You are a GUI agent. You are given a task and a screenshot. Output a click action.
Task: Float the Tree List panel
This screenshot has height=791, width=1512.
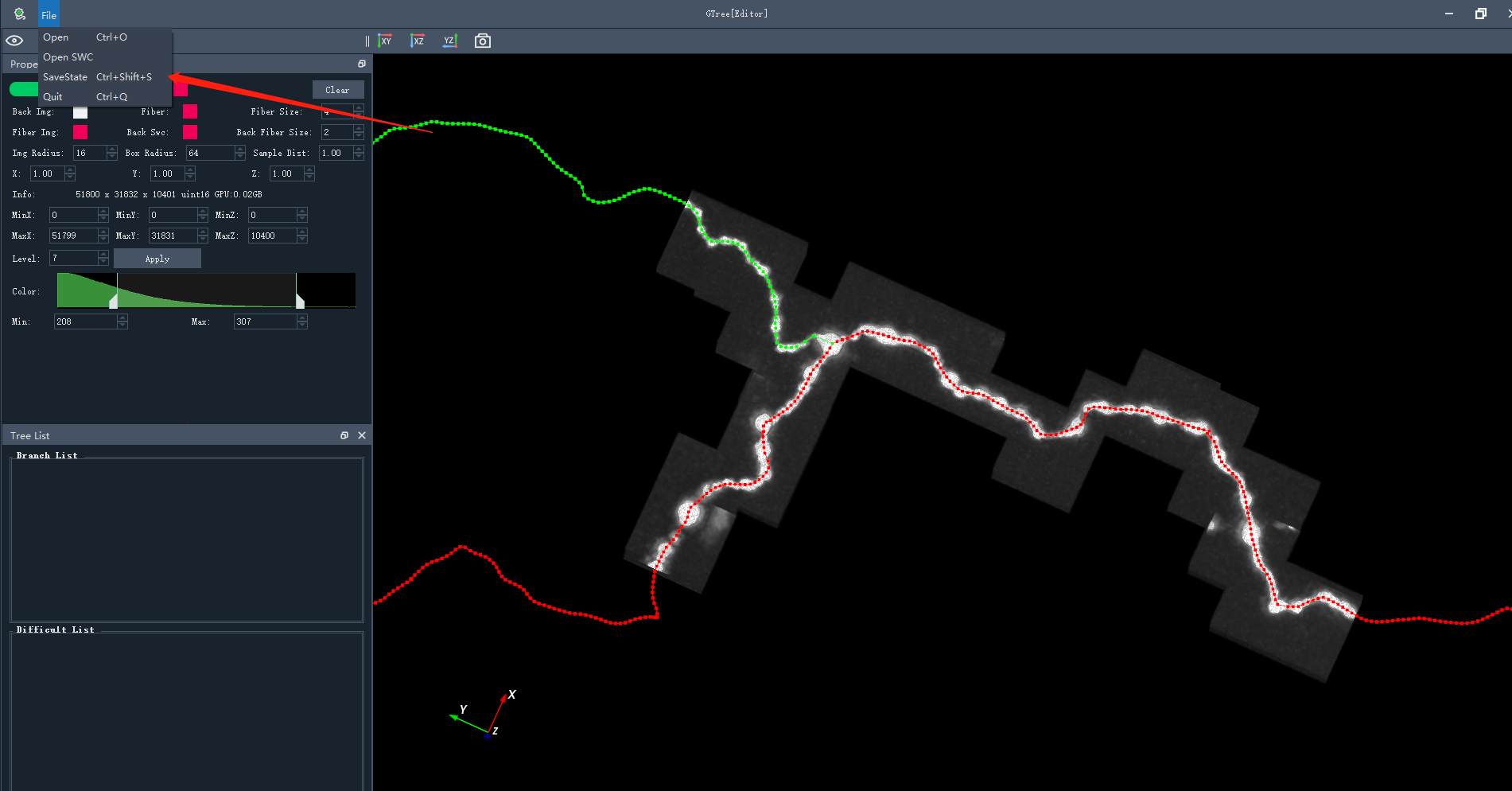tap(344, 435)
